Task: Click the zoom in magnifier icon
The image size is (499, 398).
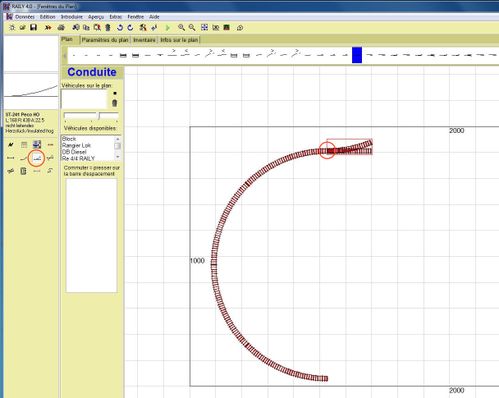Action: (181, 27)
